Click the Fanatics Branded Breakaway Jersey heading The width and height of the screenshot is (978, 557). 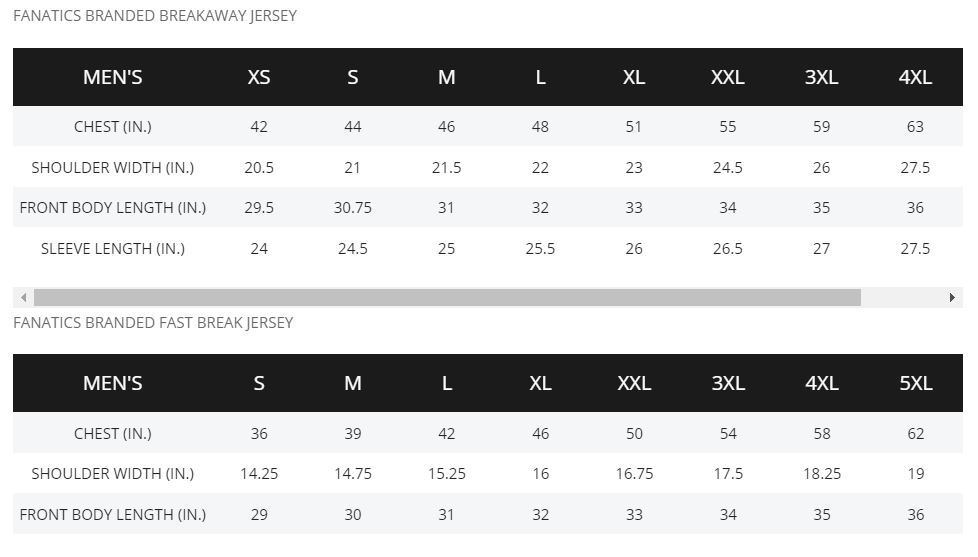tap(155, 16)
